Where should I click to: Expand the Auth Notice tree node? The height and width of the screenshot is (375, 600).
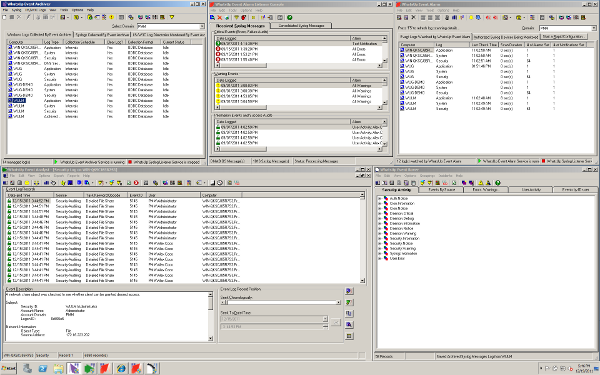point(380,199)
